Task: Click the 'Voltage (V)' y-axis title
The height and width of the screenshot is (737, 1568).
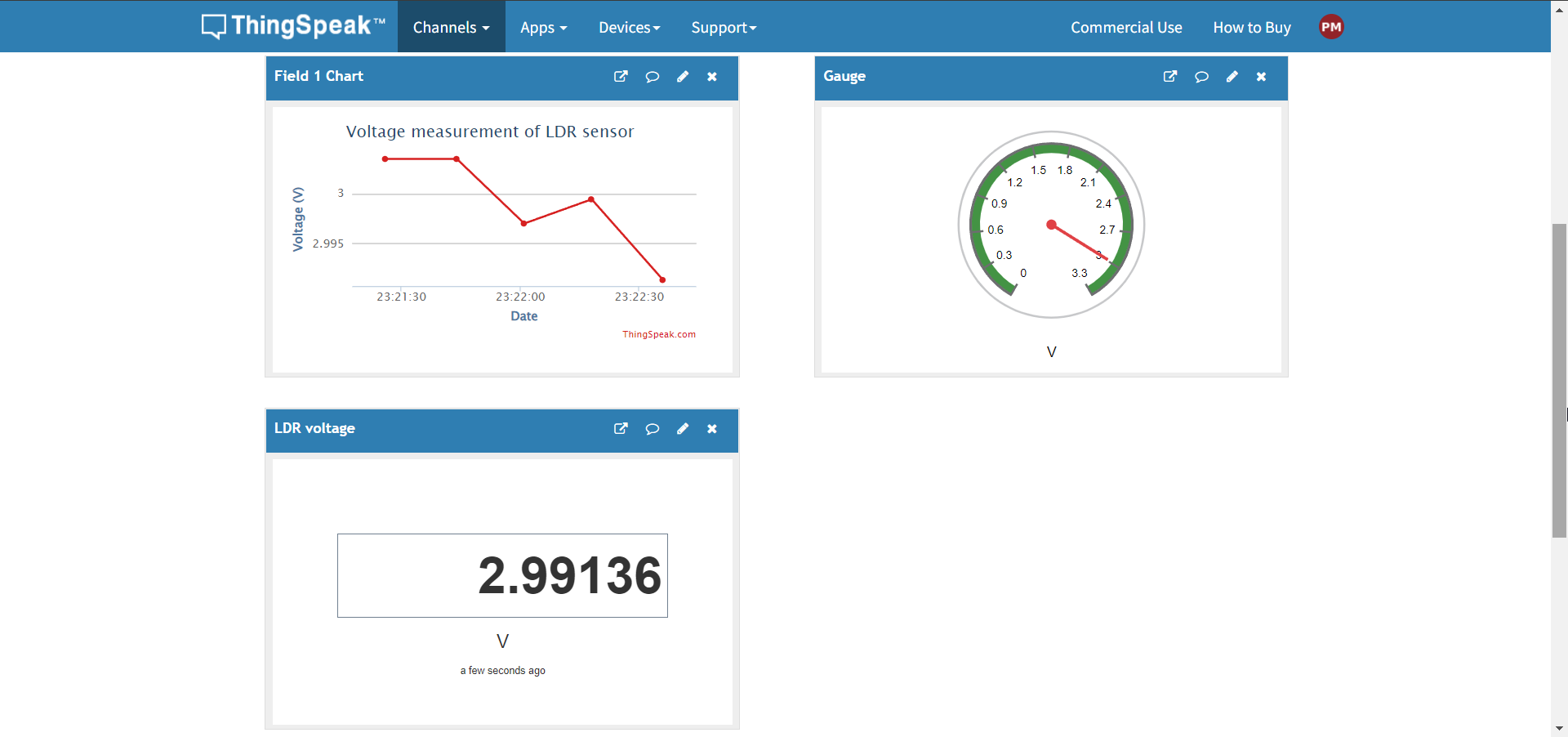Action: point(298,219)
